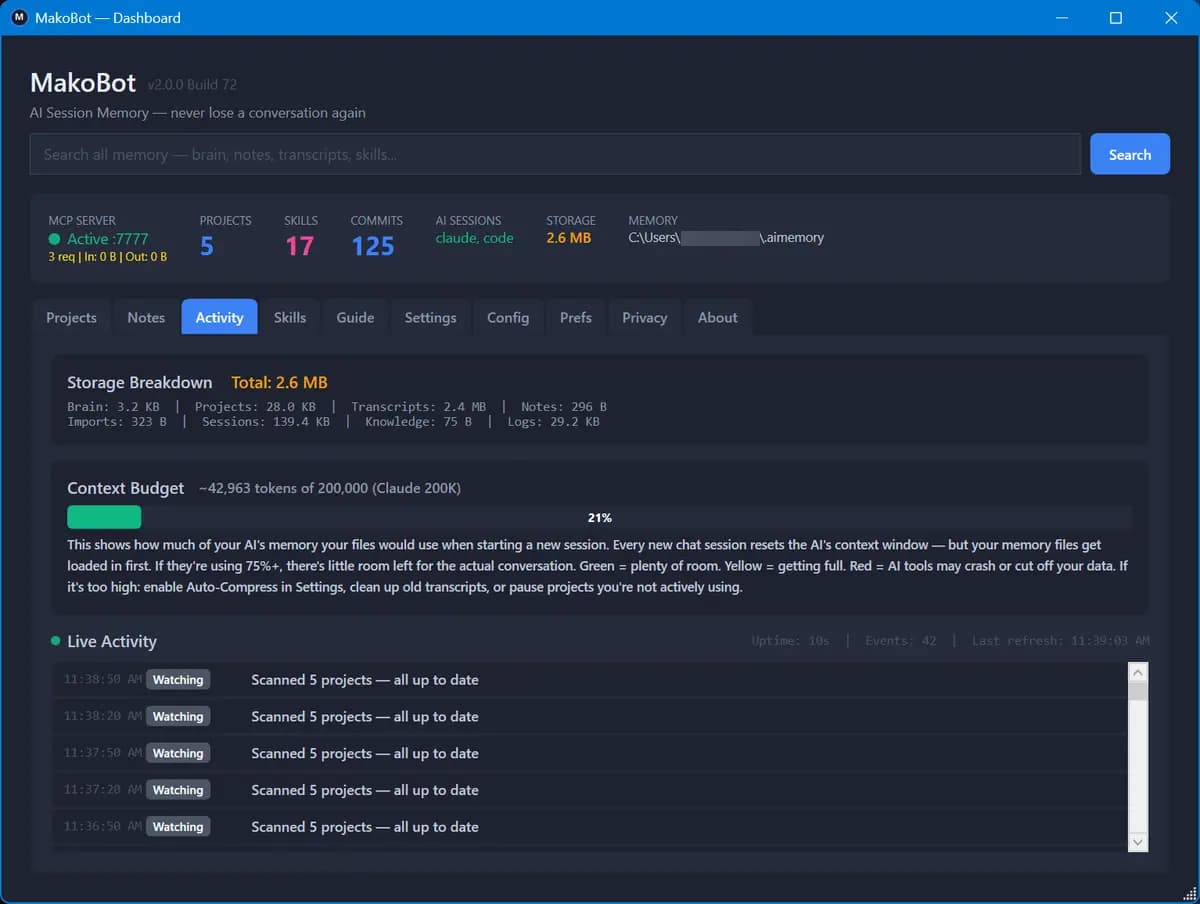Click the Search button
The width and height of the screenshot is (1200, 904).
[x=1129, y=154]
